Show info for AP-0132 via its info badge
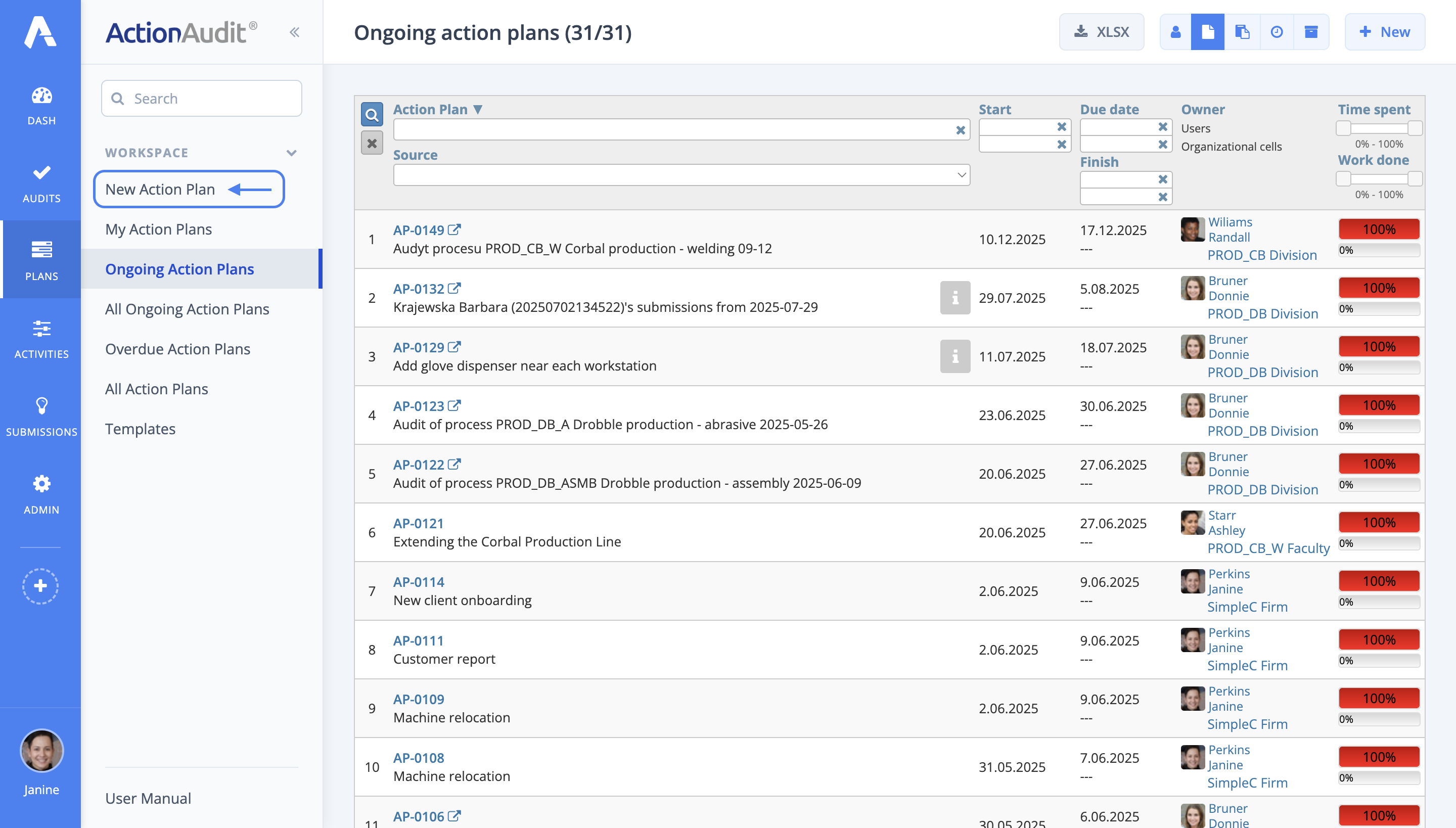This screenshot has width=1456, height=828. point(954,298)
